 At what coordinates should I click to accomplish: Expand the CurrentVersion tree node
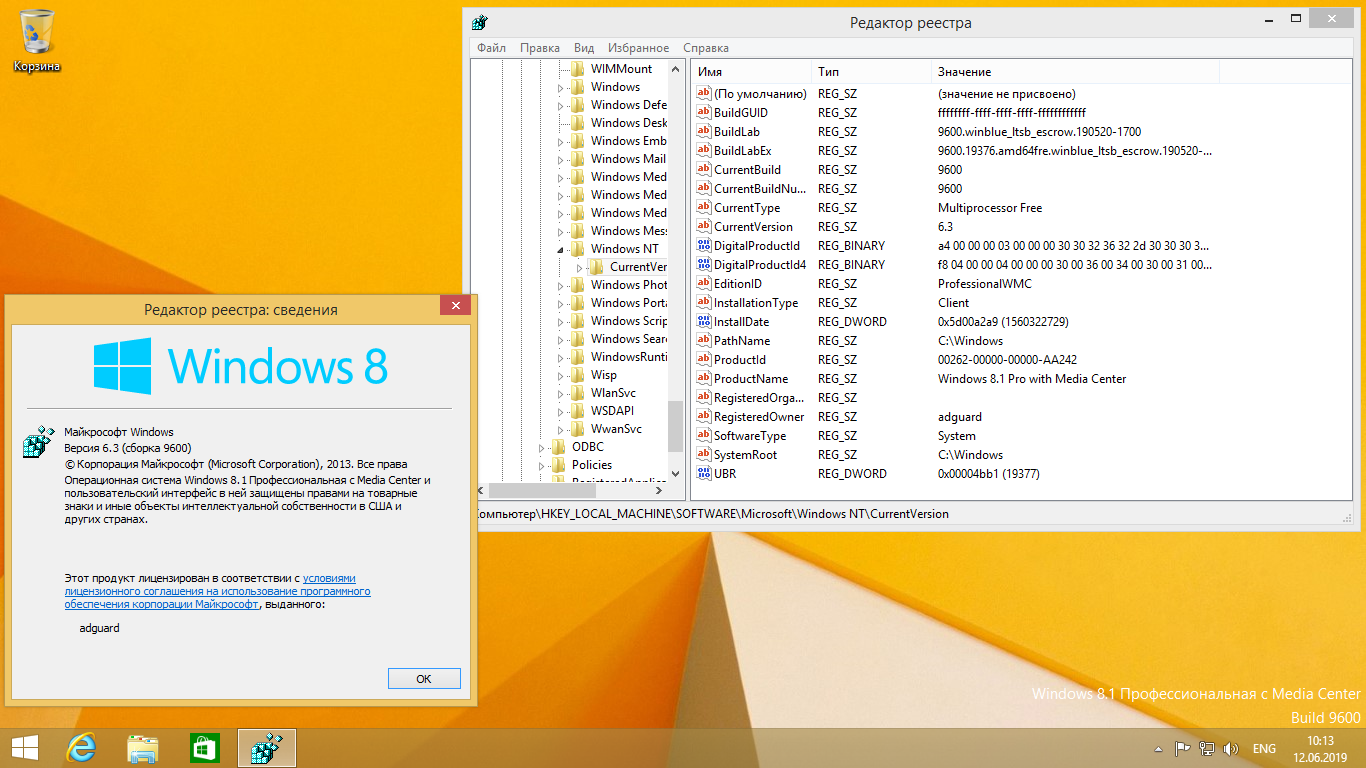[580, 267]
